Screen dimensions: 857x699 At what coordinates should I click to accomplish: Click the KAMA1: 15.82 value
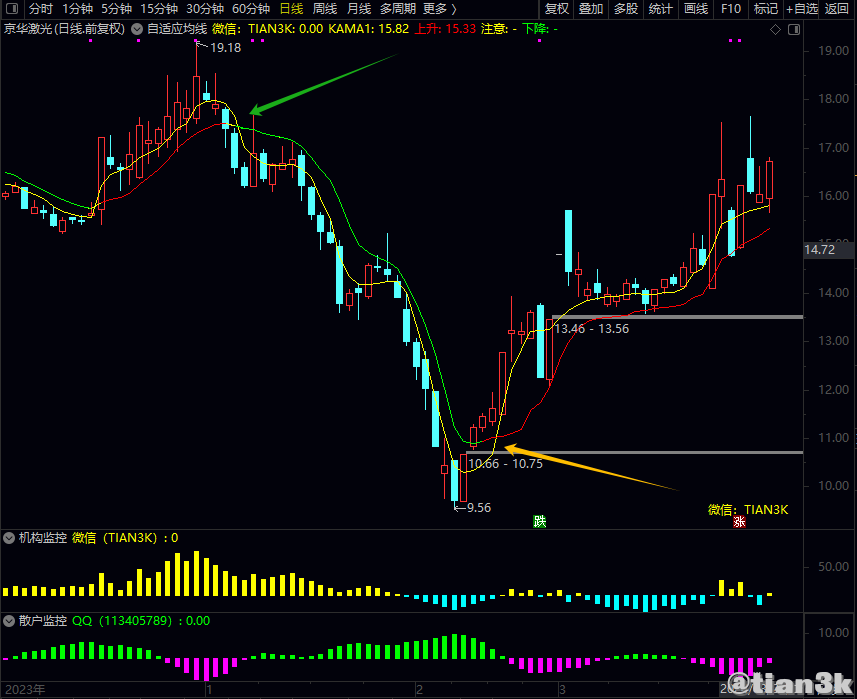click(x=368, y=29)
